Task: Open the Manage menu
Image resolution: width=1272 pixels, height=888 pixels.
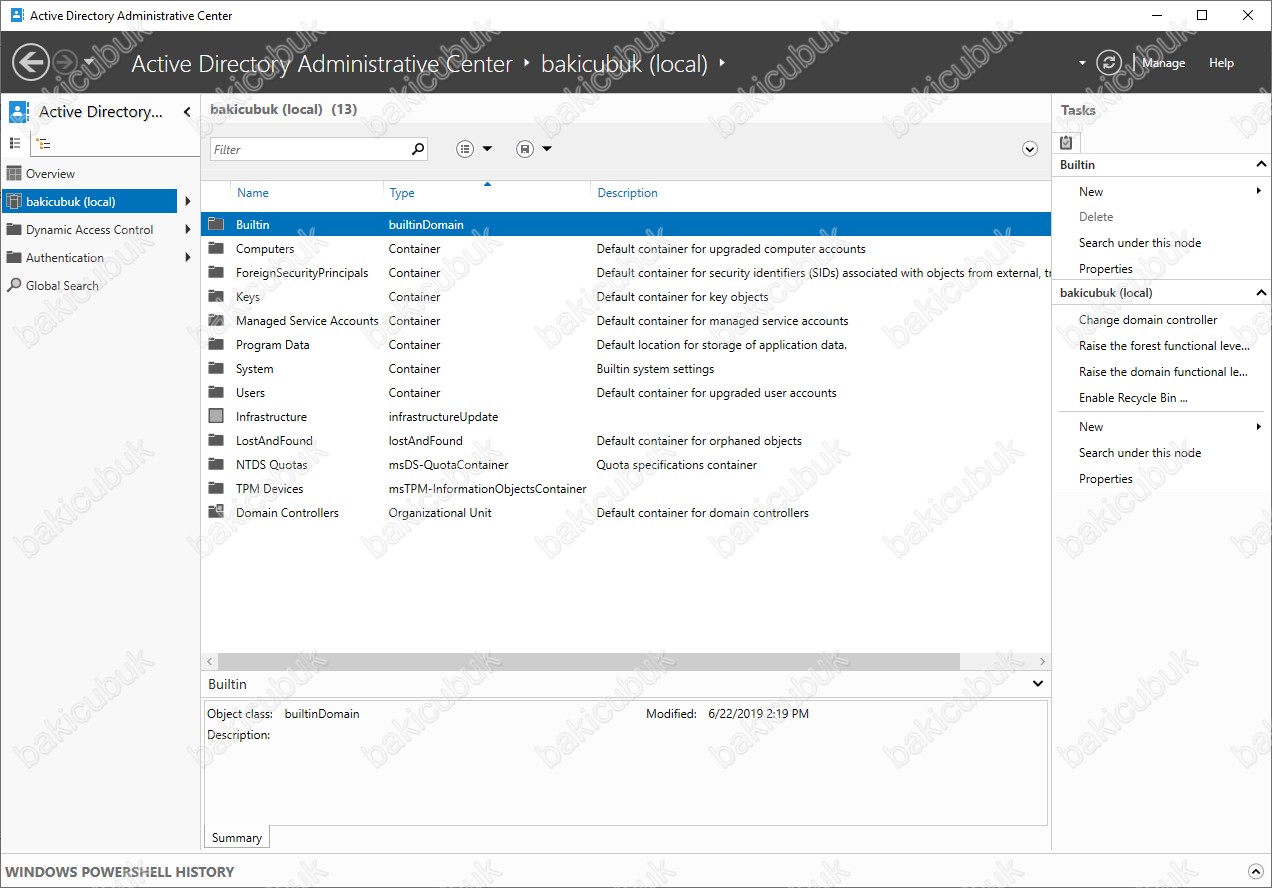Action: coord(1164,63)
